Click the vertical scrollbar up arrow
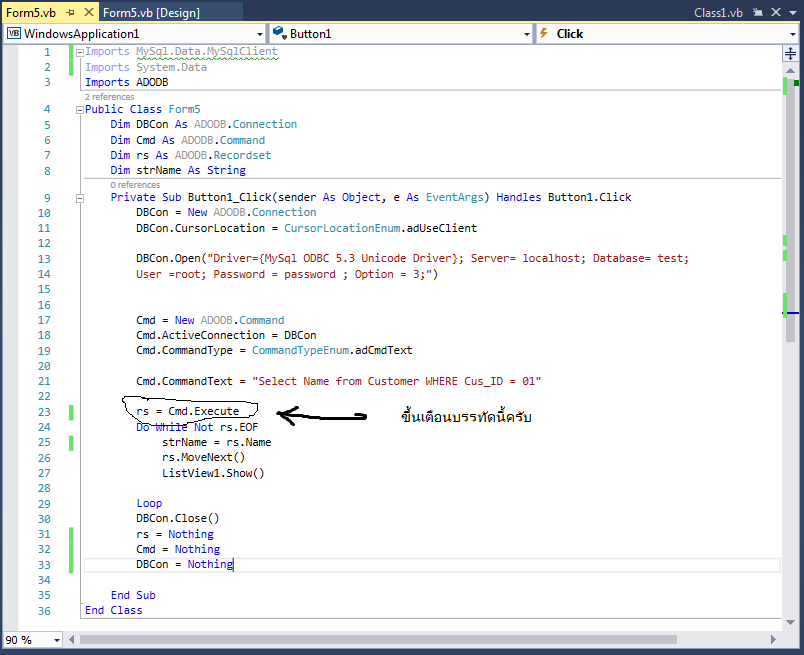804x655 pixels. [790, 70]
